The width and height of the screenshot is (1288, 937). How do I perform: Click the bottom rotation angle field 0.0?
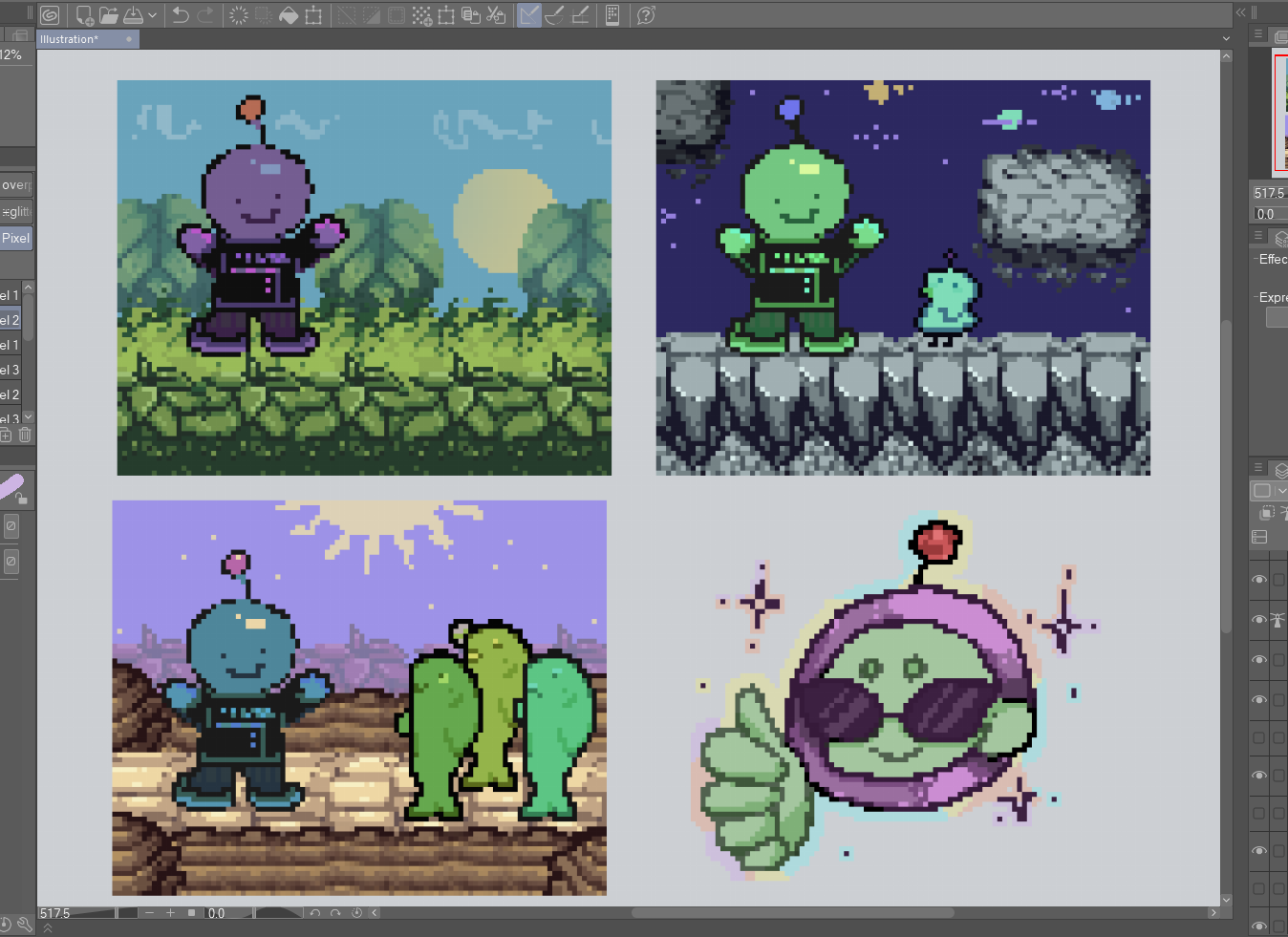pos(217,913)
